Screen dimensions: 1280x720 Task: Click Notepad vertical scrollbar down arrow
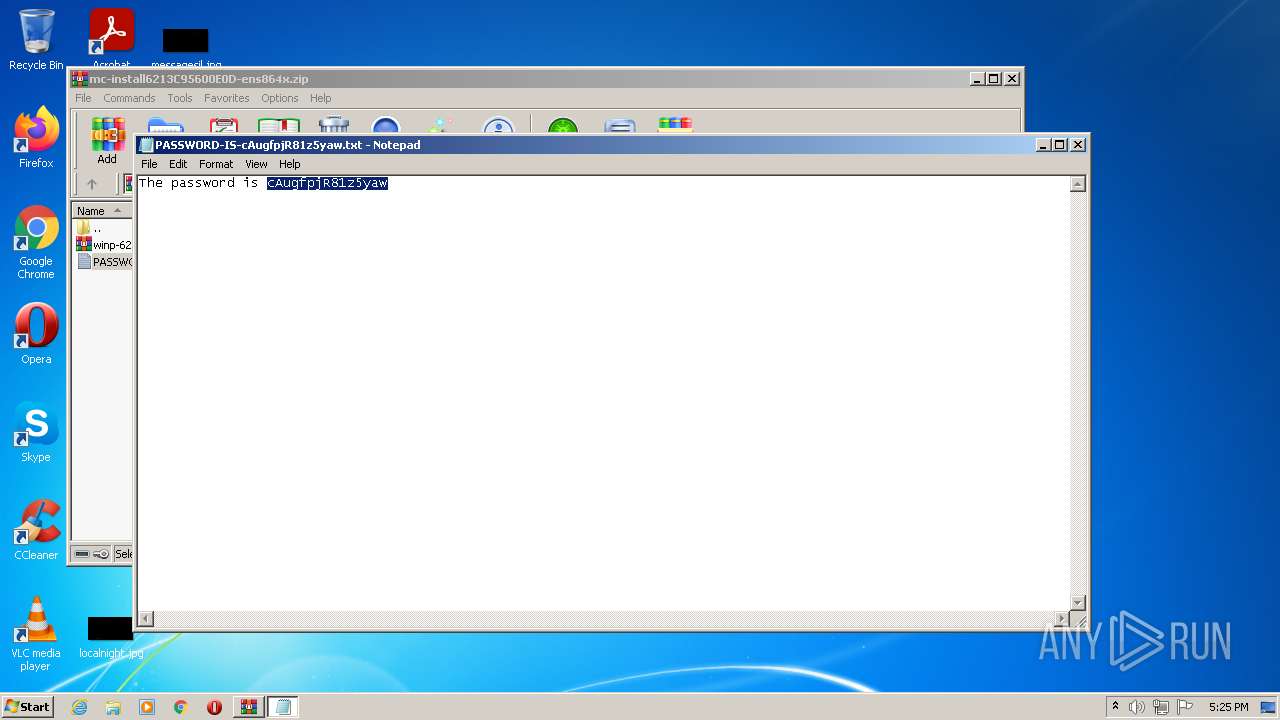click(x=1078, y=602)
